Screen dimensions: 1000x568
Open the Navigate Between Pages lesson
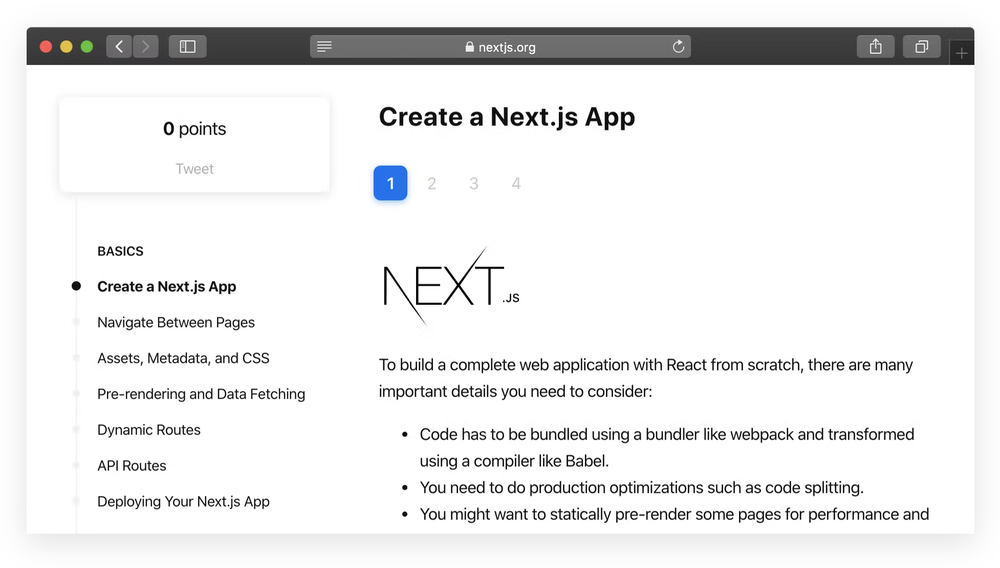(x=176, y=323)
